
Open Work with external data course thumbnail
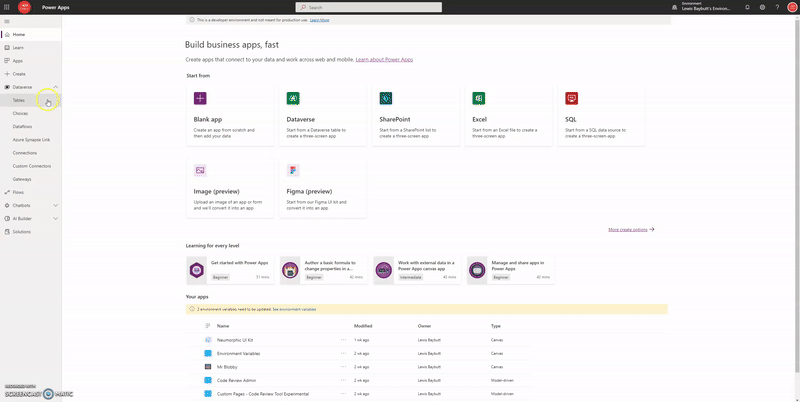pos(384,270)
